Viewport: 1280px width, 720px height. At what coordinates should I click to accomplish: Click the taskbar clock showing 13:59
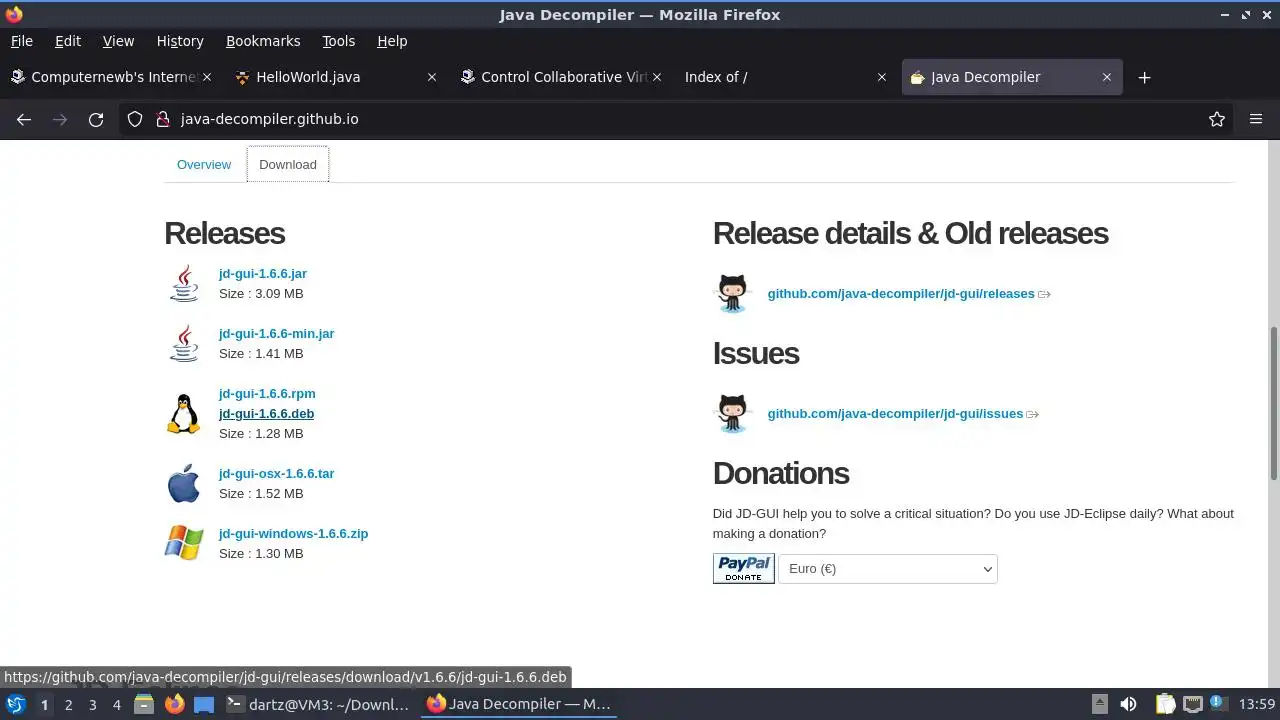[x=1257, y=704]
